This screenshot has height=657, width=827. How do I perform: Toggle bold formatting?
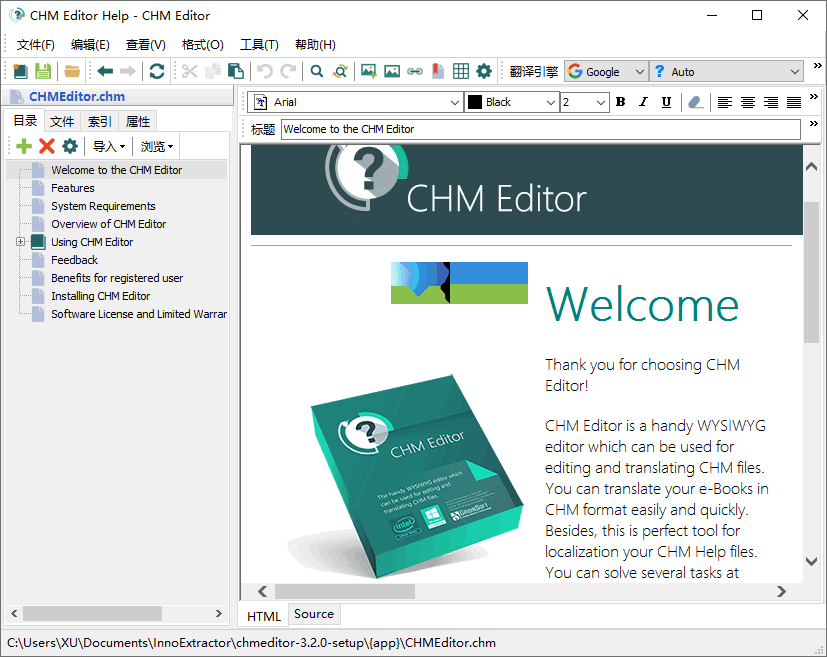tap(621, 102)
